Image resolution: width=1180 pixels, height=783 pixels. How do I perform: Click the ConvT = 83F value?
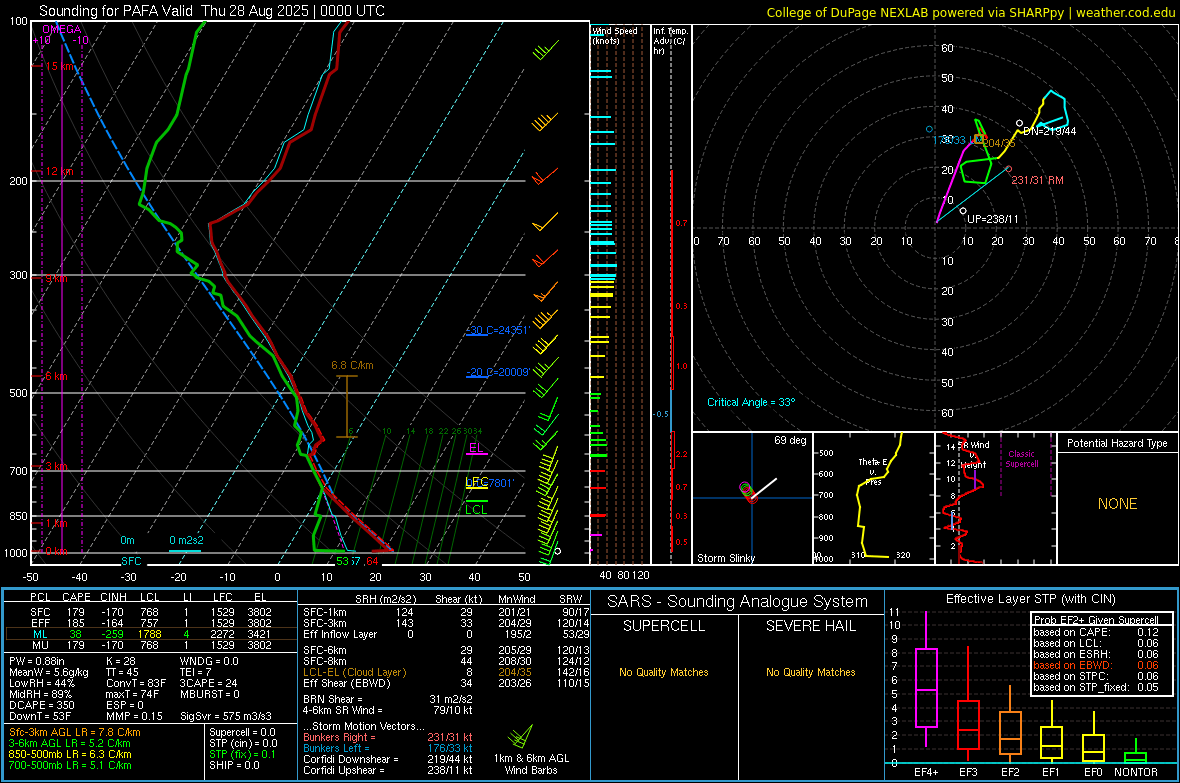tap(136, 683)
